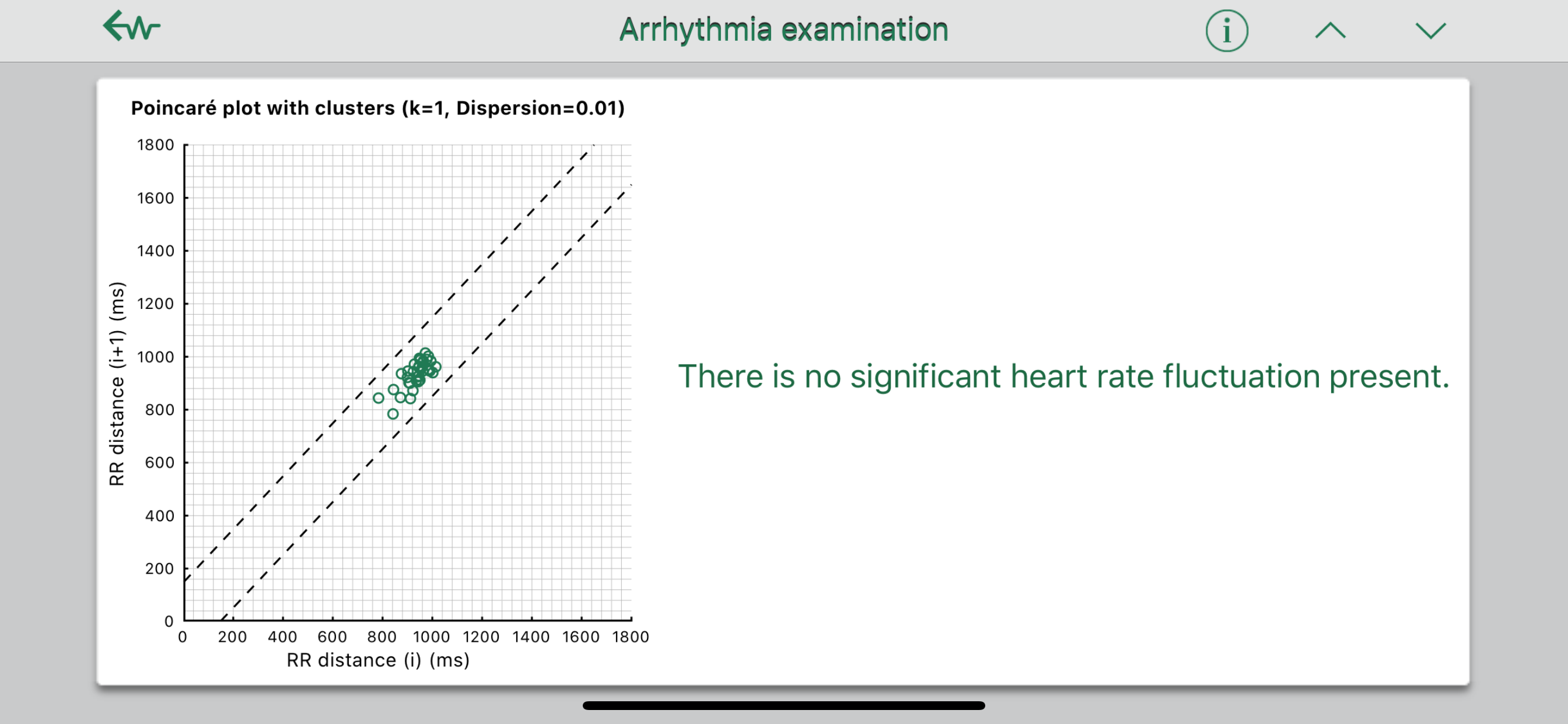Click the 'RR distance (i) (ms)' axis label
Screen dimensions: 1568x724
point(378,660)
